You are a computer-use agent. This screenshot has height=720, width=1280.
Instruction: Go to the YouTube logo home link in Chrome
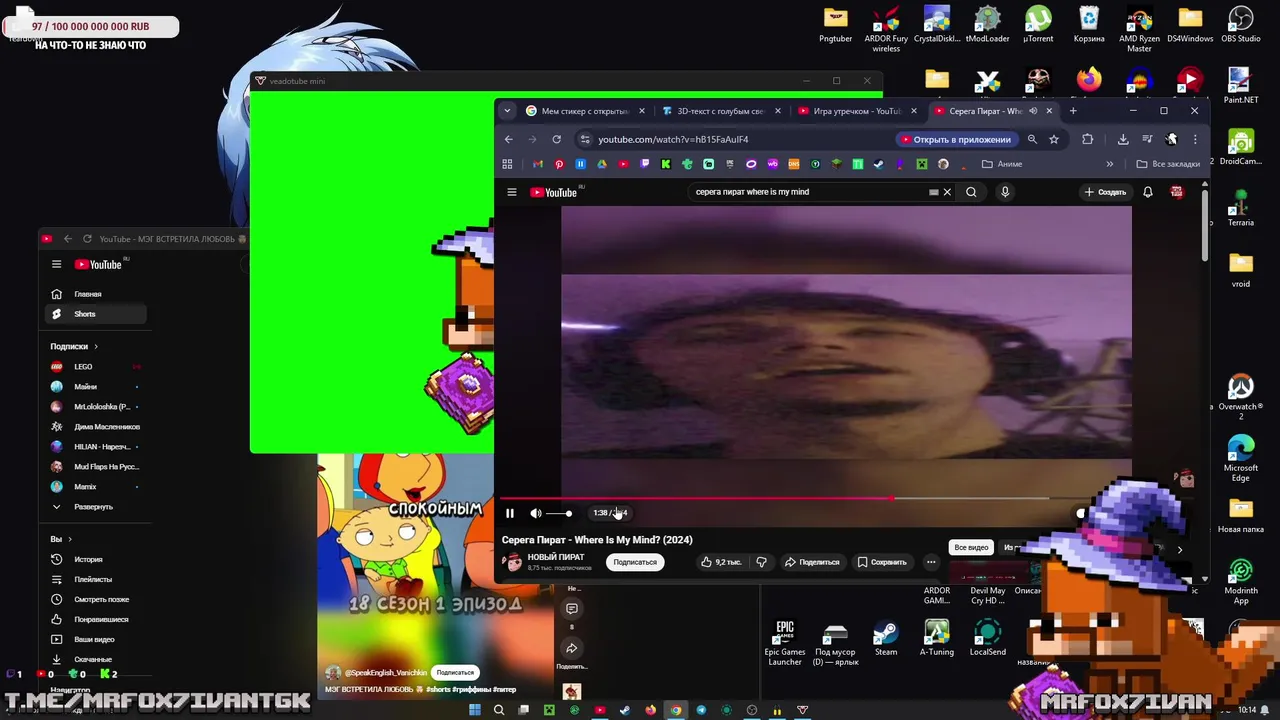tap(555, 192)
